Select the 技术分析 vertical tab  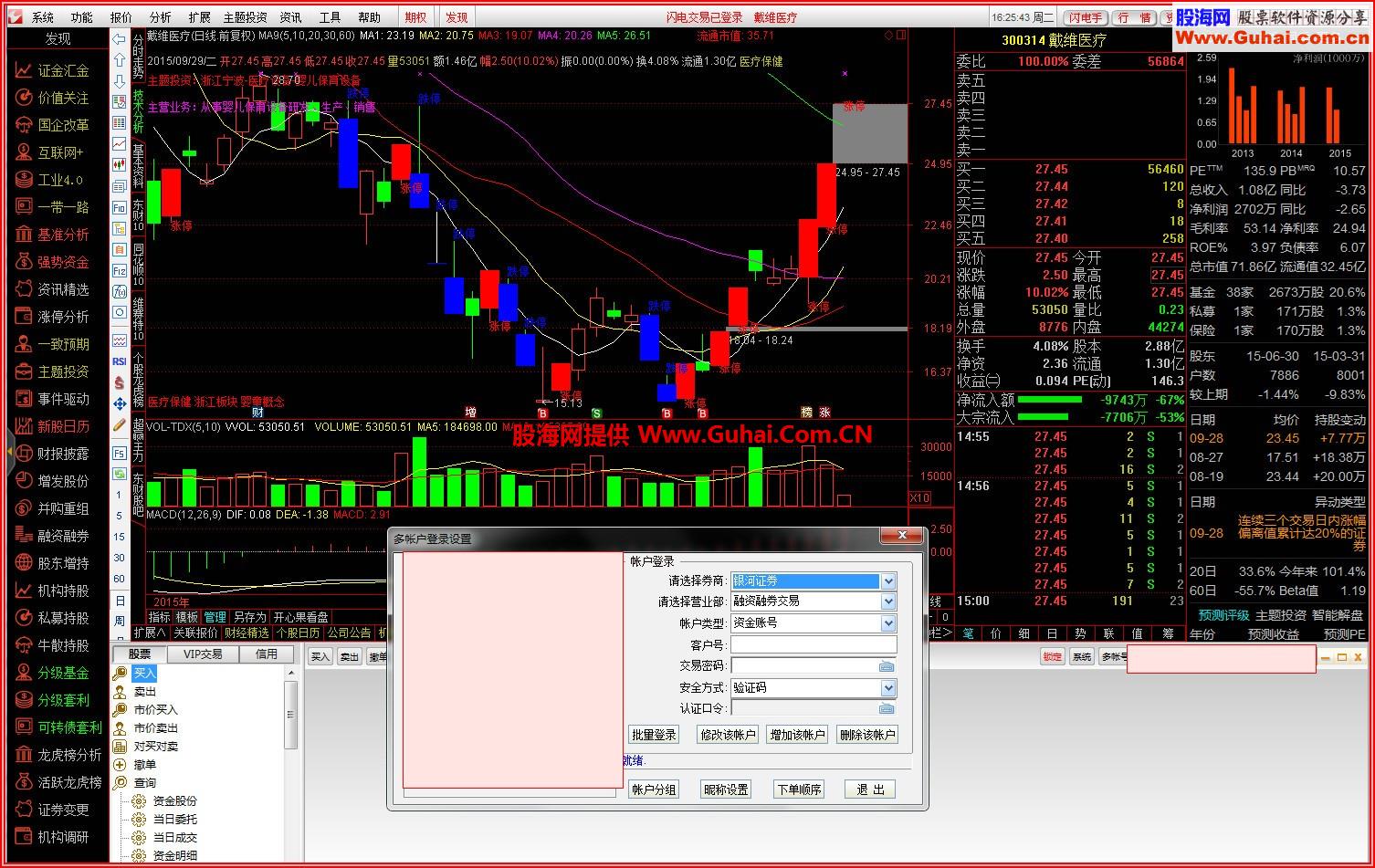pyautogui.click(x=138, y=110)
